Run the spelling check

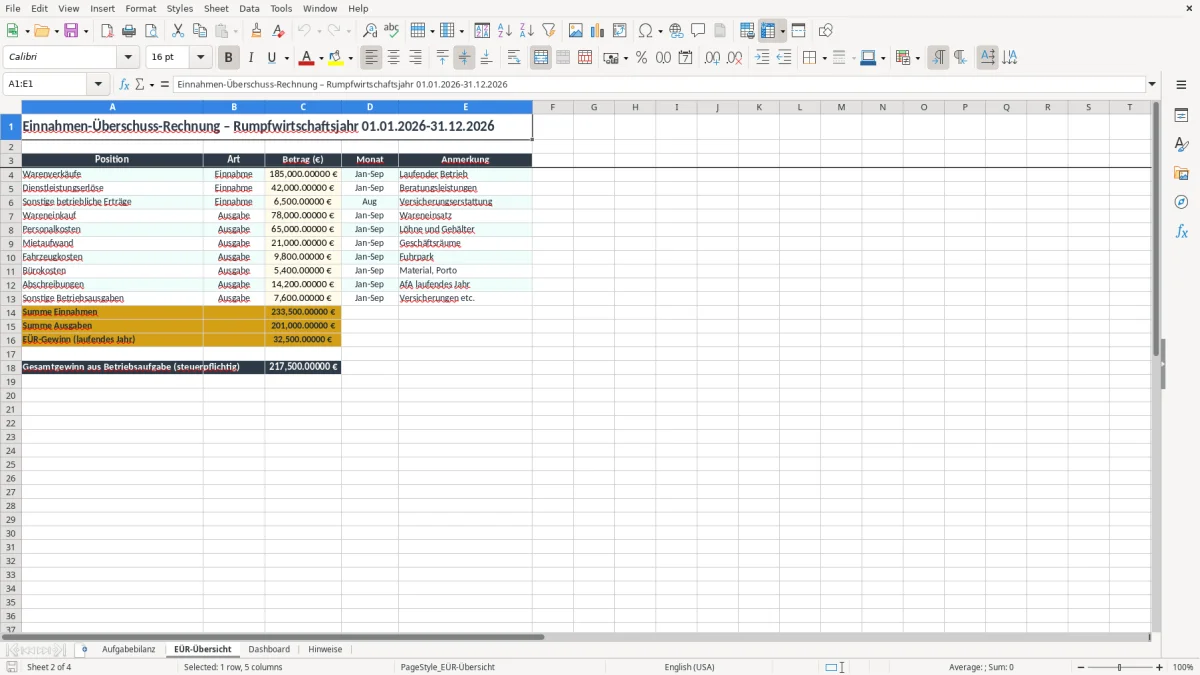[392, 31]
